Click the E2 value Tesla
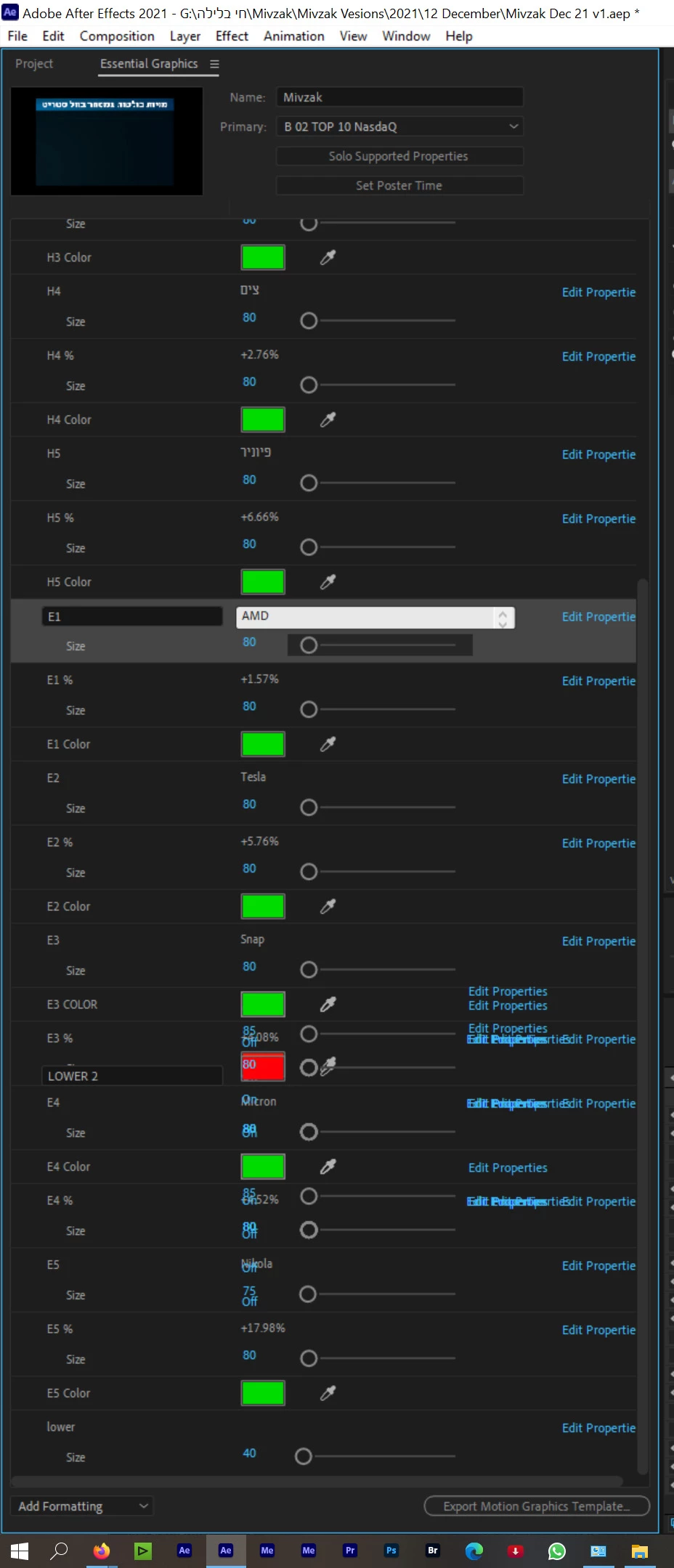 (253, 777)
